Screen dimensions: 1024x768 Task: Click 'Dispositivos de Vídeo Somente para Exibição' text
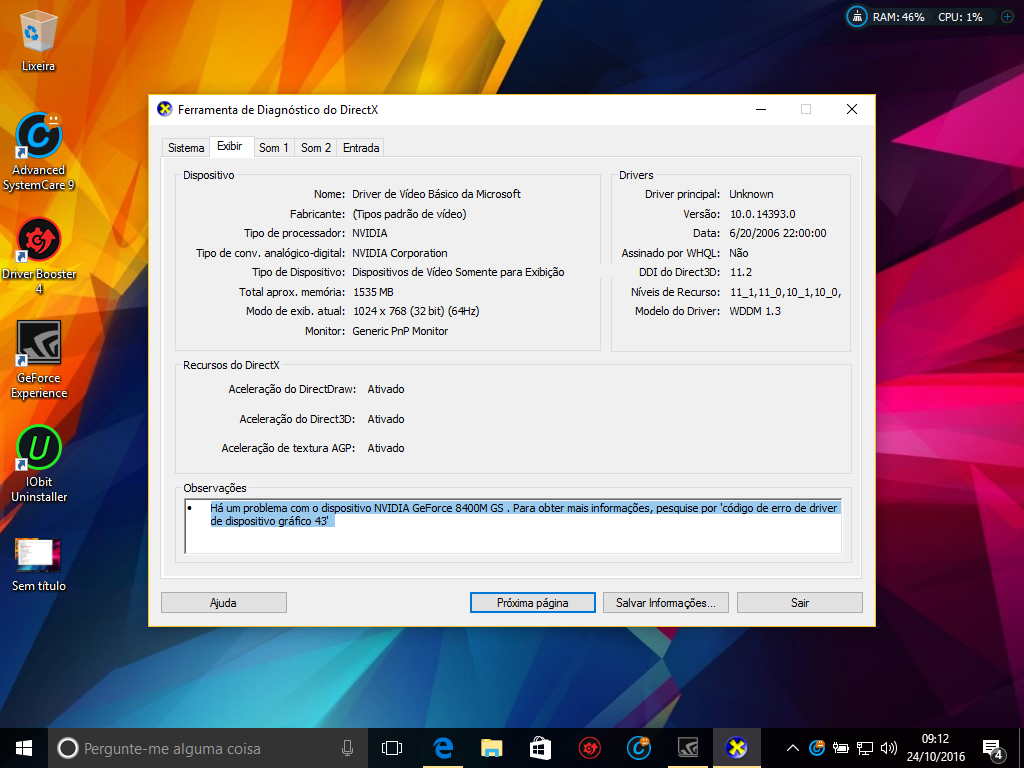(x=458, y=272)
